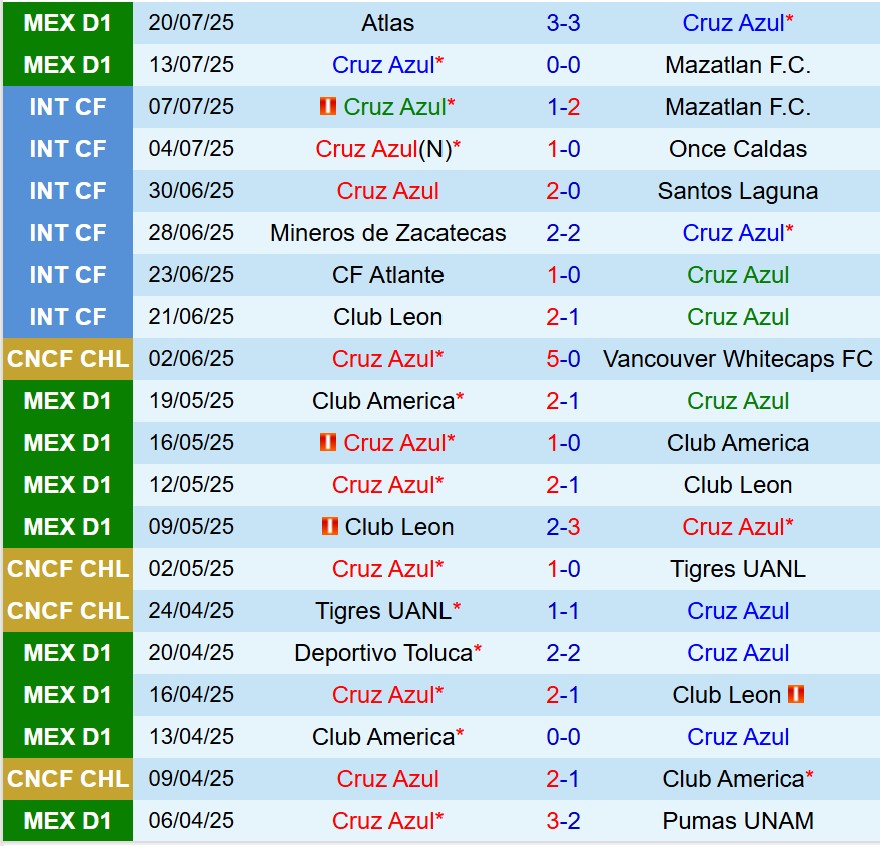880x846 pixels.
Task: View the 3-2 score versus Pumas UNAM
Action: (563, 821)
